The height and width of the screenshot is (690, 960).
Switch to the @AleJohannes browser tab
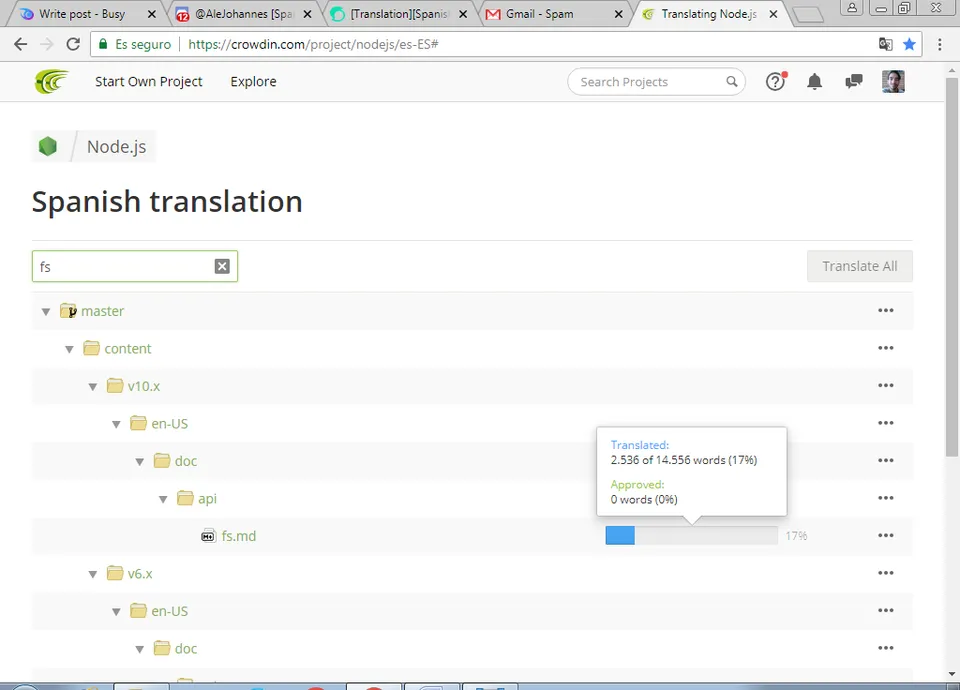[x=243, y=13]
